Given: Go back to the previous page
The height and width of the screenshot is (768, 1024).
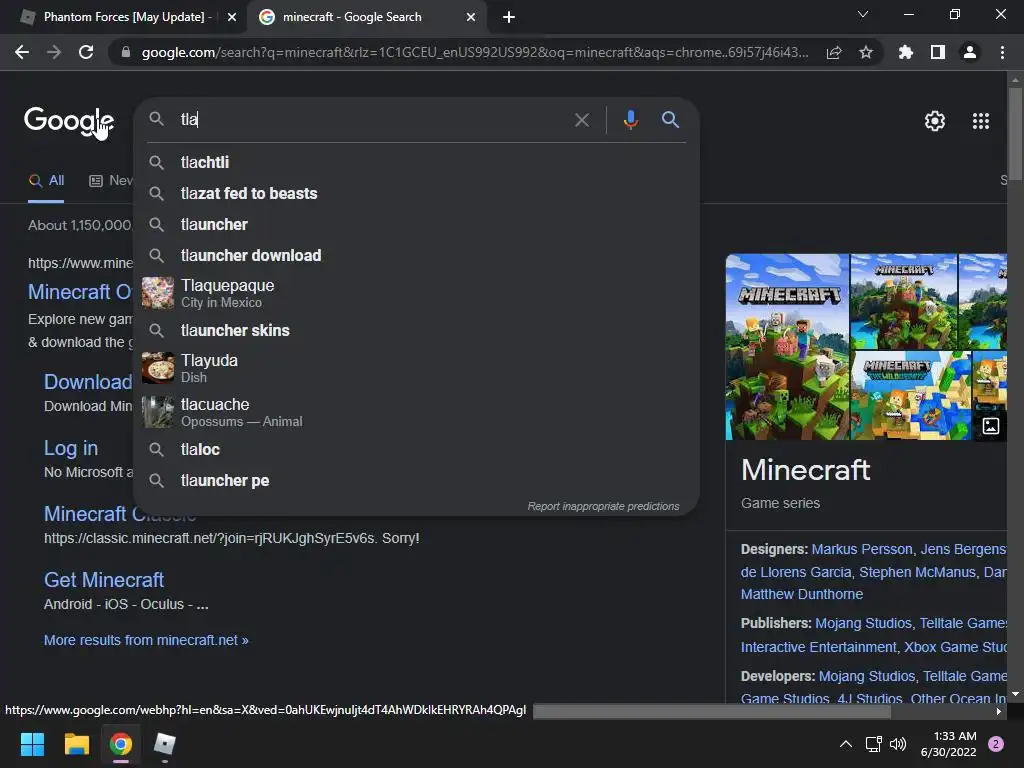Looking at the screenshot, I should [x=22, y=52].
